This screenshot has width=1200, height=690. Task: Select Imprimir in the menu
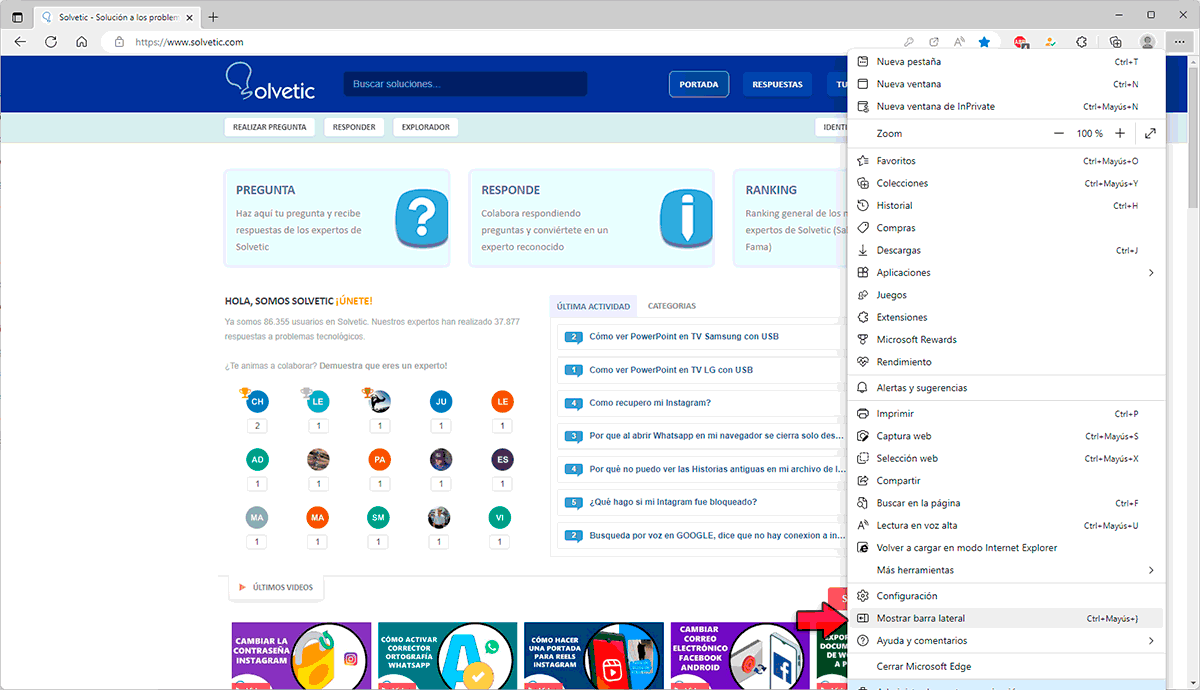(x=1006, y=414)
